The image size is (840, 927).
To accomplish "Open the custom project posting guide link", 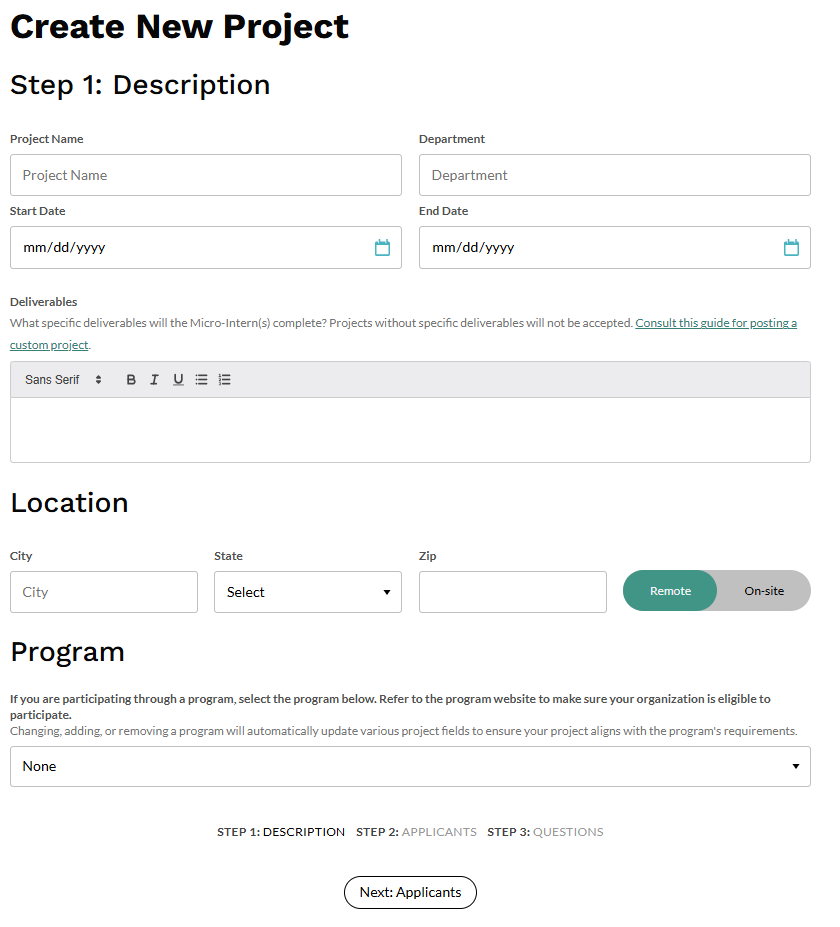I will click(x=716, y=323).
